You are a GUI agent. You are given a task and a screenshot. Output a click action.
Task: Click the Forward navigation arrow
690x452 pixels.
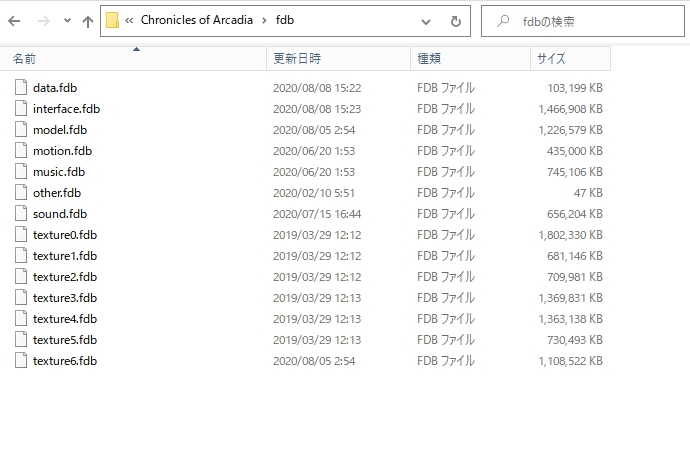click(x=45, y=21)
